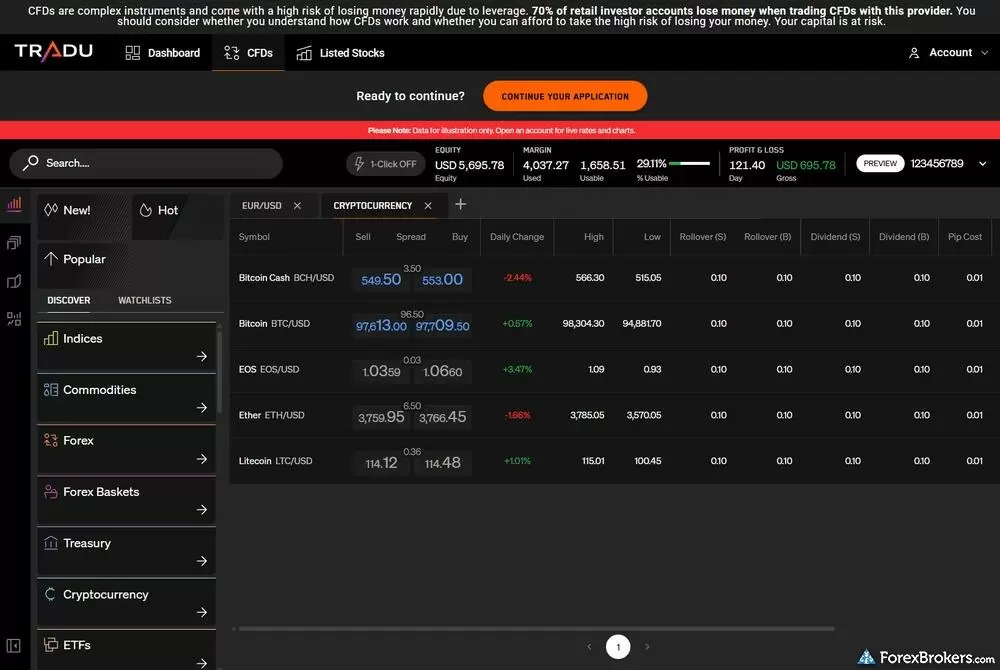The image size is (1000, 670).
Task: Expand the account number 123456789 dropdown
Action: (x=983, y=164)
